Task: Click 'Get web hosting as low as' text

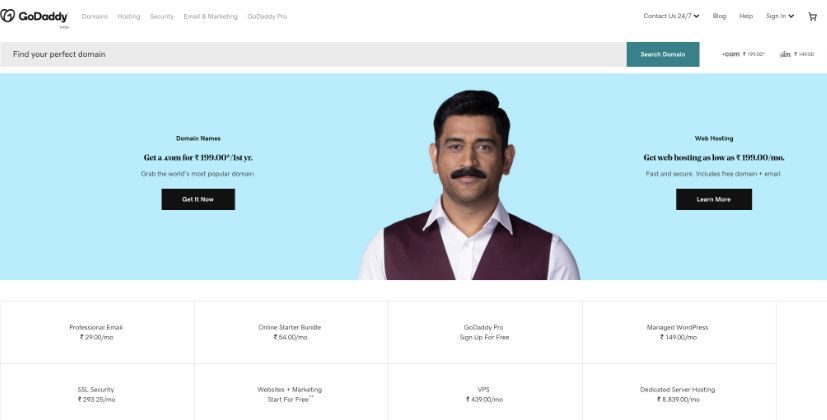Action: point(714,157)
